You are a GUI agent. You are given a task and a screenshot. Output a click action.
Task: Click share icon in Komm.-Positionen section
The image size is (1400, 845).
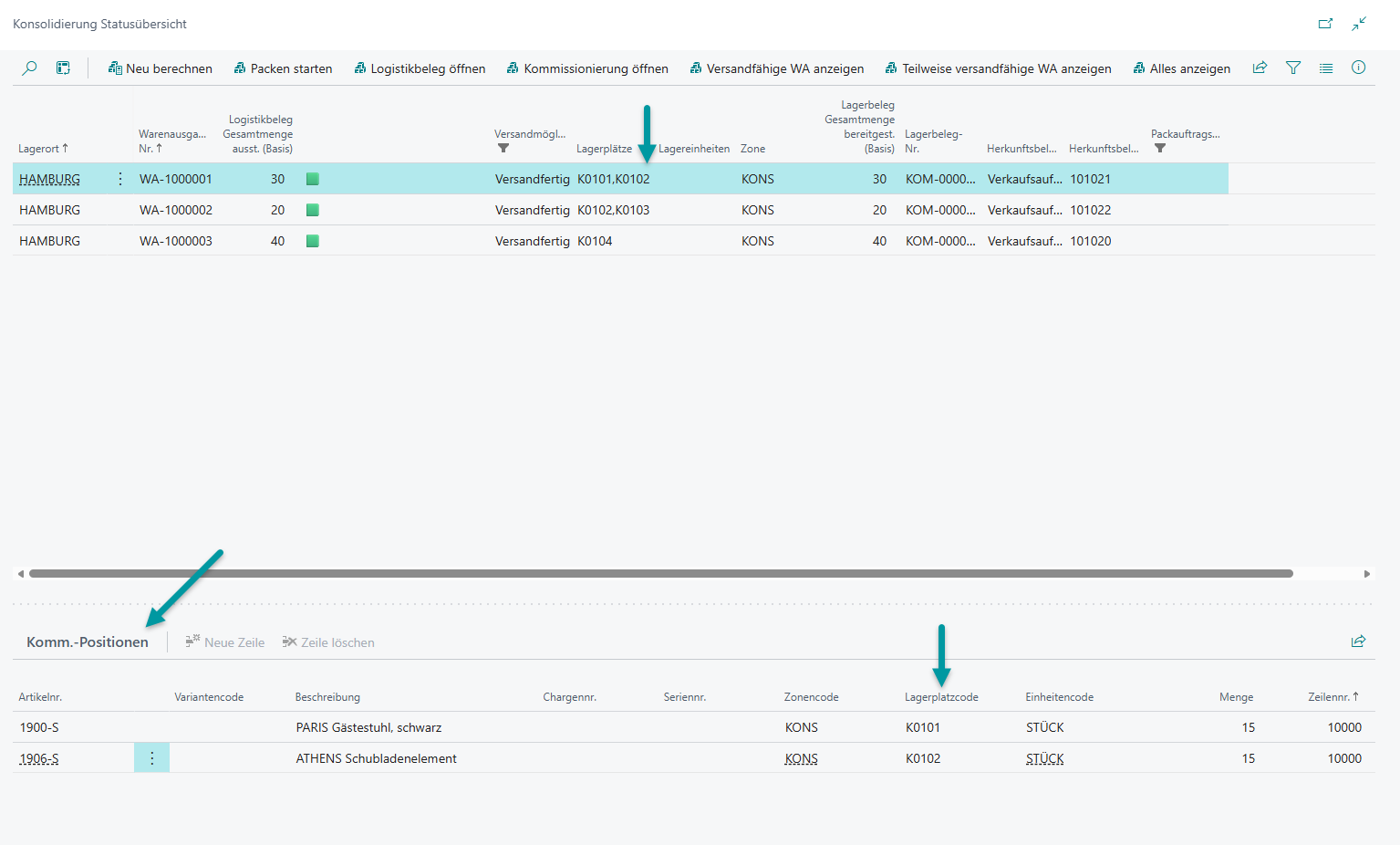1358,642
